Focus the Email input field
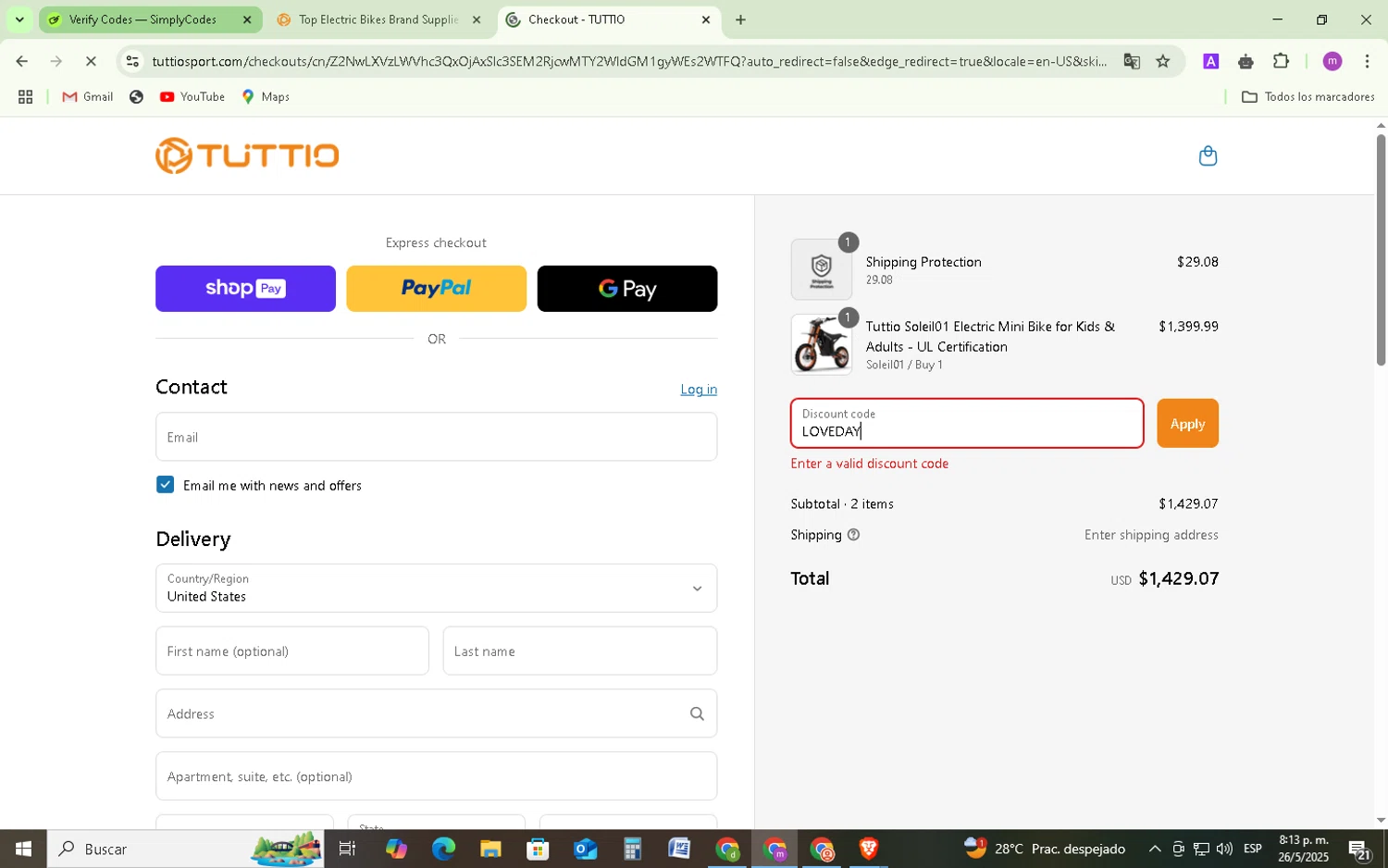Image resolution: width=1388 pixels, height=868 pixels. tap(436, 437)
